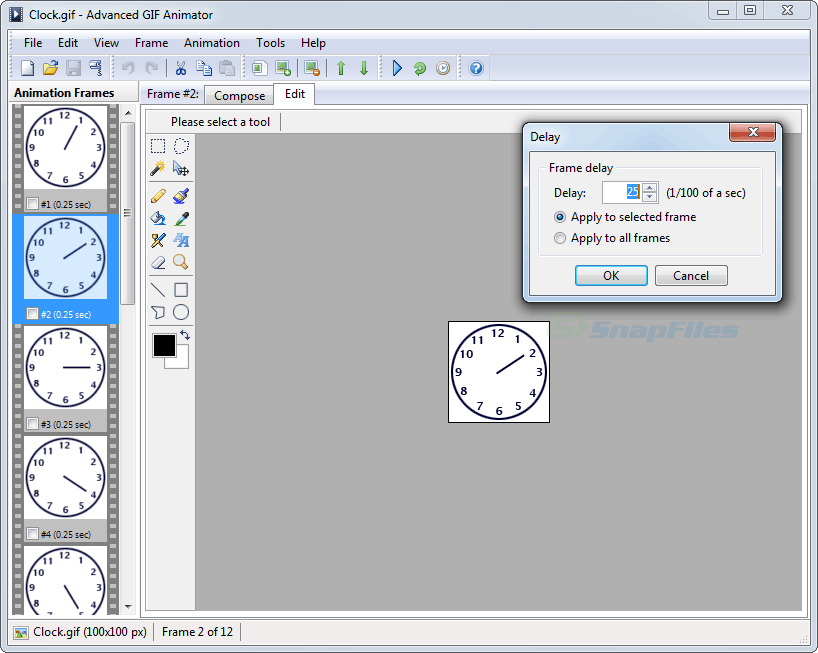Screen dimensions: 818x653
Task: Click the Save As toolbar icon
Action: (96, 68)
